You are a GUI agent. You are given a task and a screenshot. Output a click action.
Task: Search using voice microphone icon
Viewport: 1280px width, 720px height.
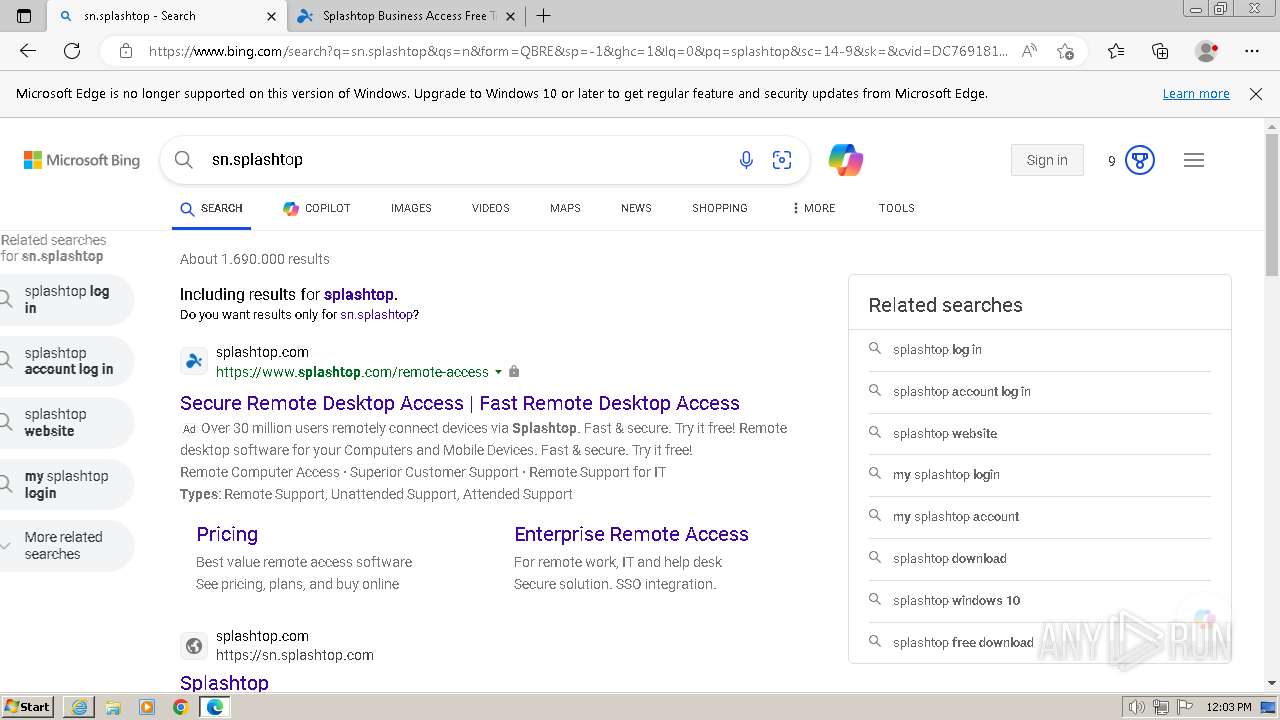coord(746,160)
